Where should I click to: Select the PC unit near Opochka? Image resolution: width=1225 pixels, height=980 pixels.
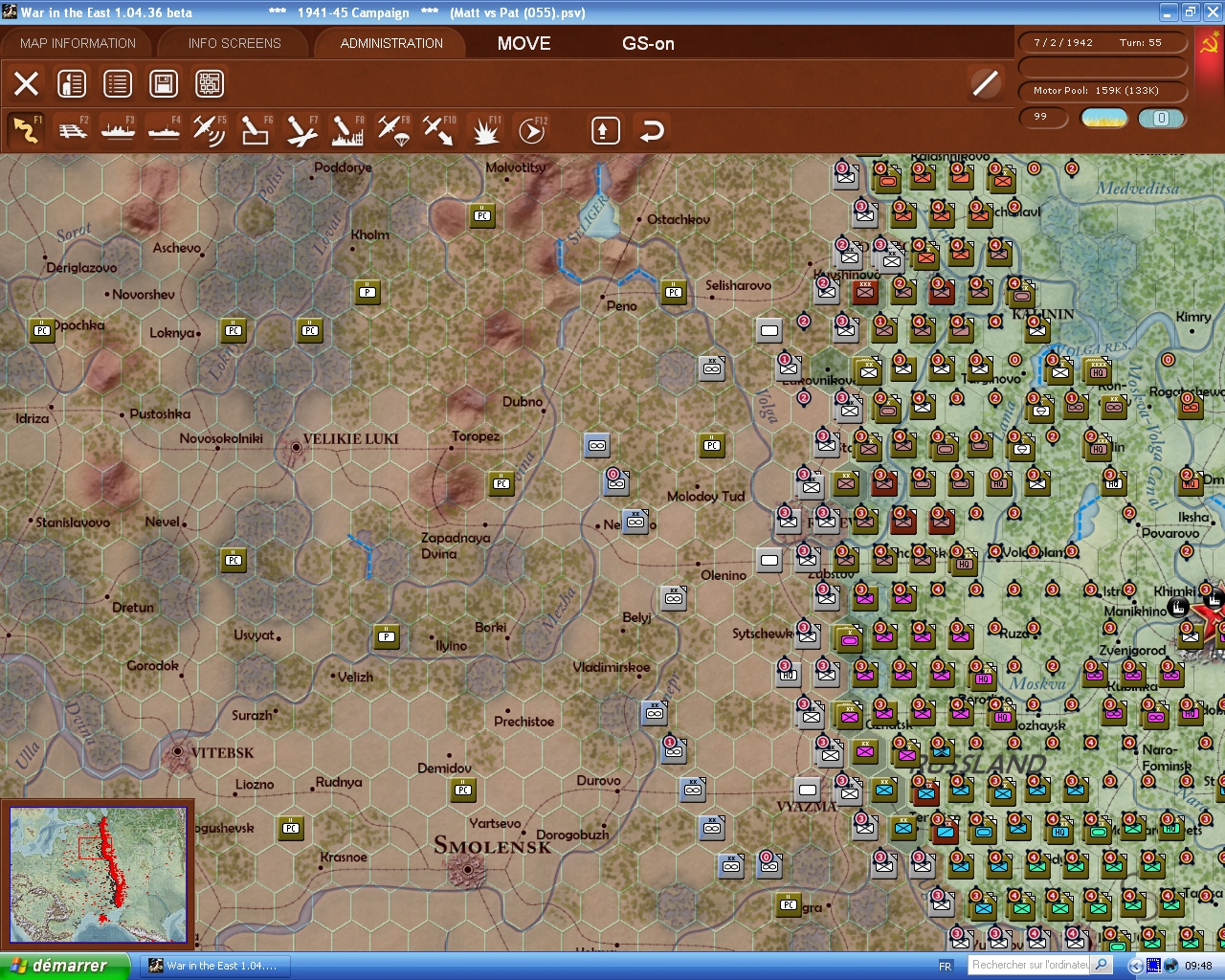pos(42,330)
